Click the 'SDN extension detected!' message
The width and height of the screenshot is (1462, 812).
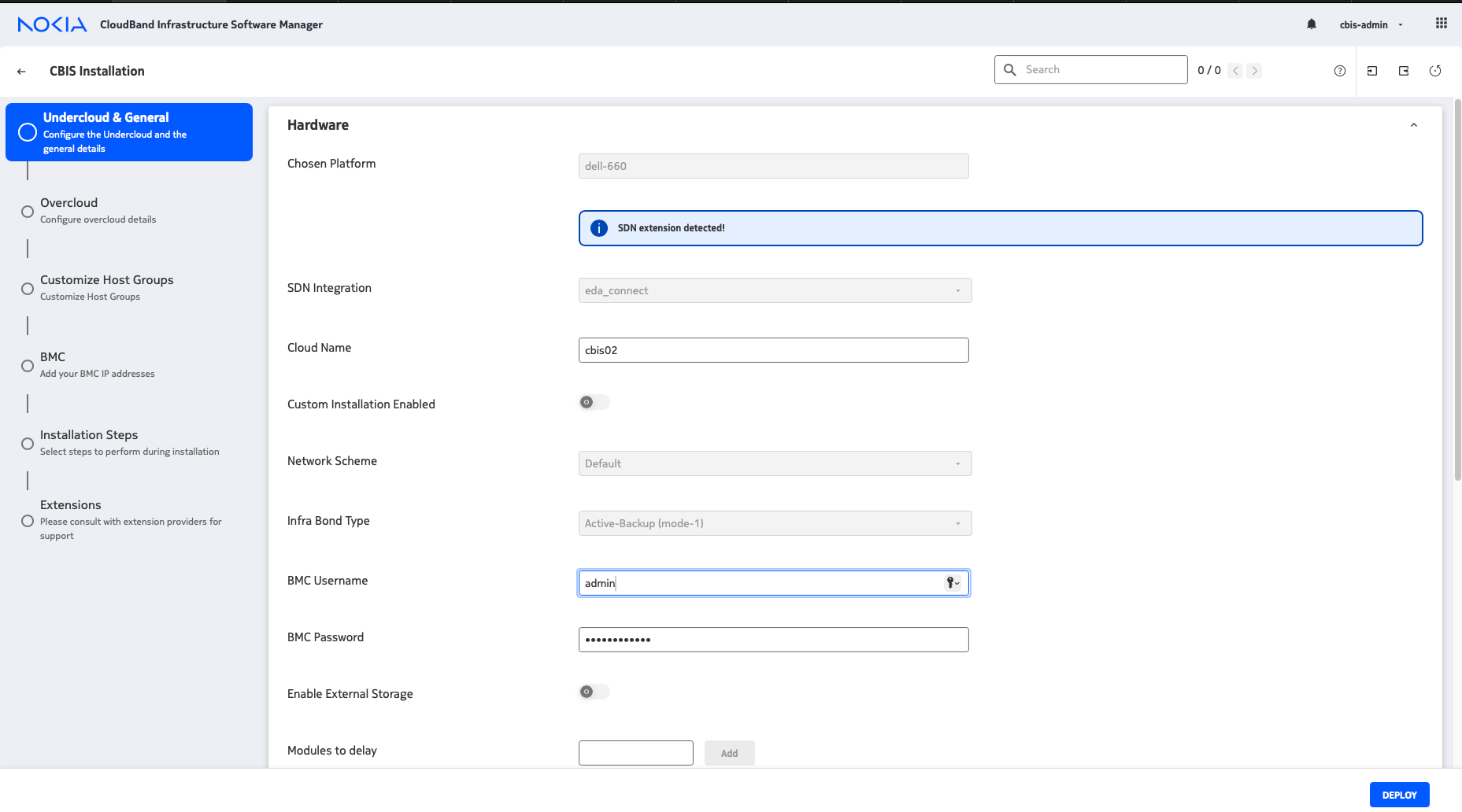coord(671,228)
